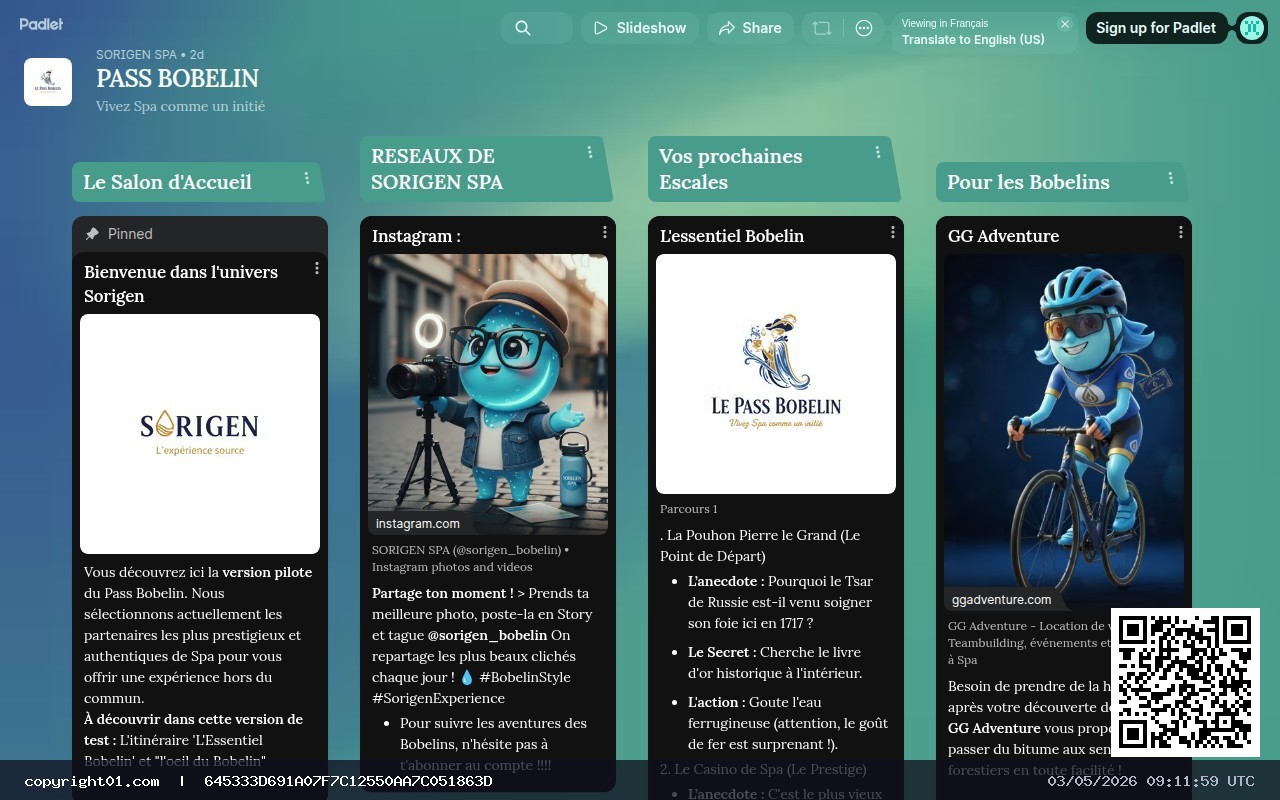Click the Pass Bobelin padlet logo
This screenshot has height=800, width=1280.
[48, 82]
